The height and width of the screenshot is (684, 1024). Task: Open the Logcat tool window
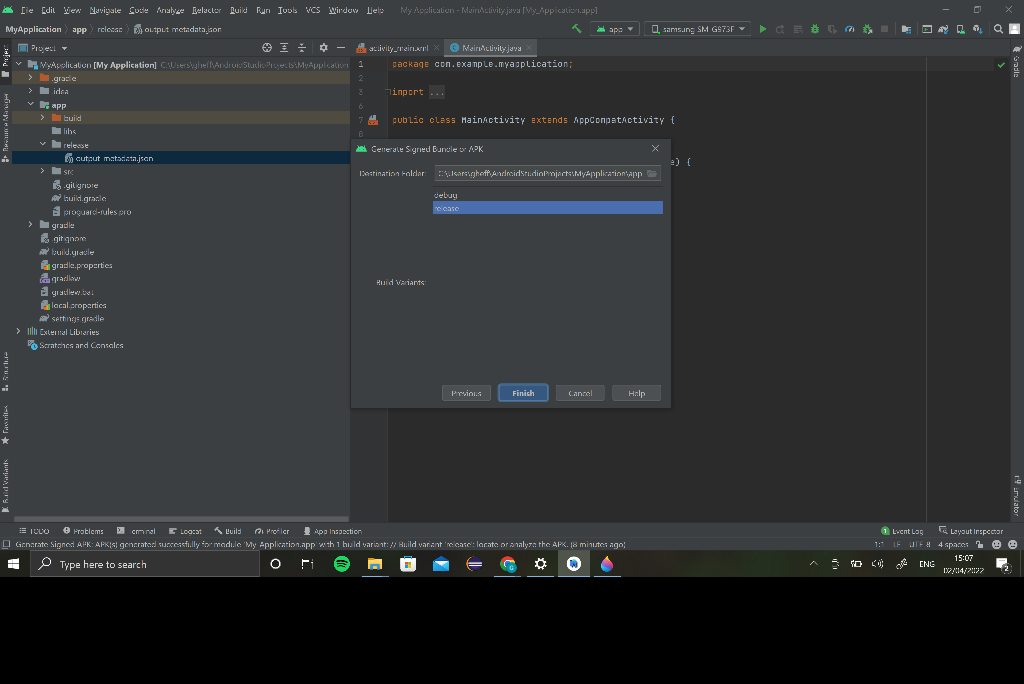pyautogui.click(x=185, y=531)
